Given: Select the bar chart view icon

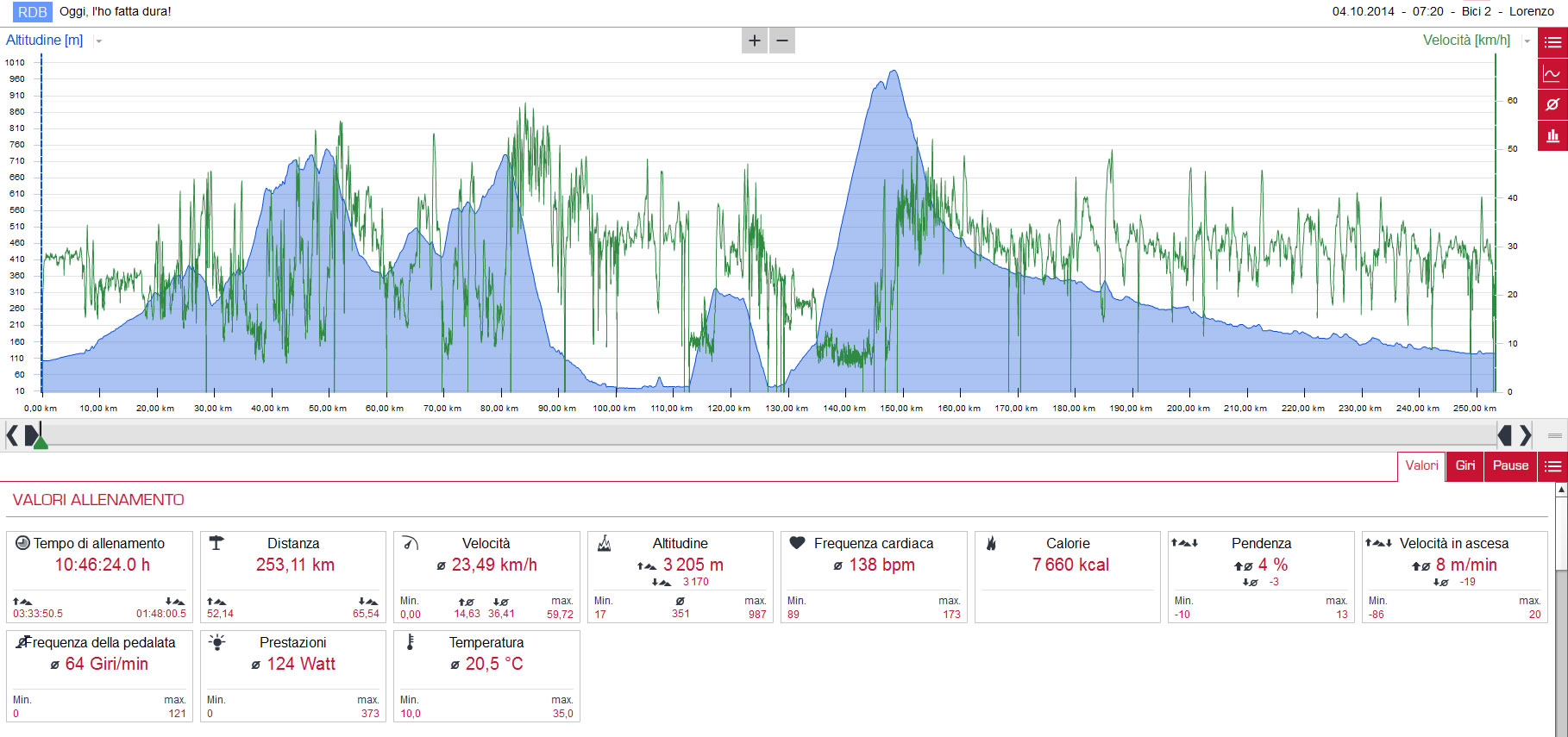Looking at the screenshot, I should [1552, 135].
